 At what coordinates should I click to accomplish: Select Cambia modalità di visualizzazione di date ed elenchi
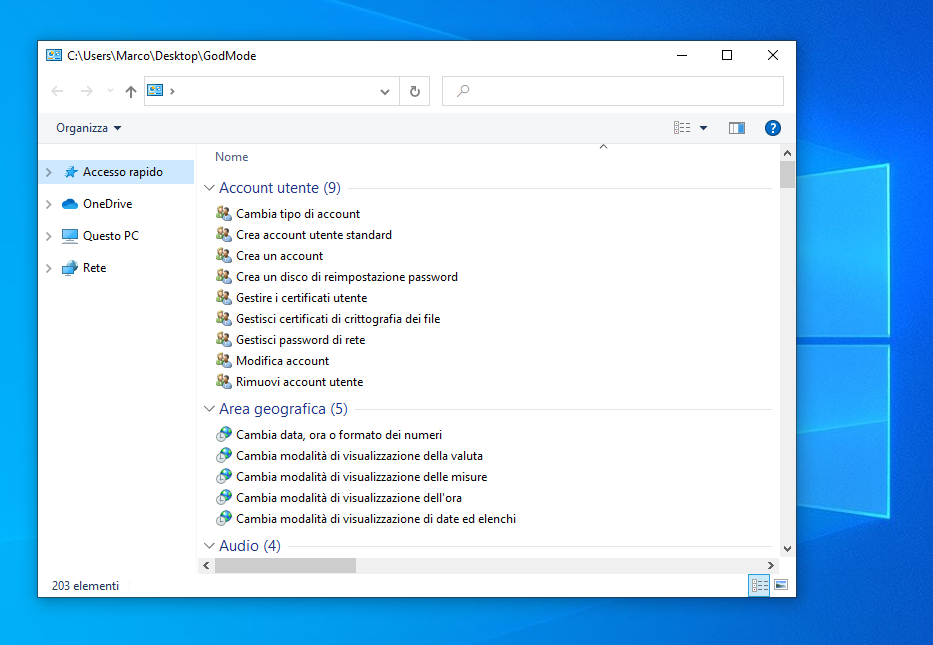coord(376,519)
